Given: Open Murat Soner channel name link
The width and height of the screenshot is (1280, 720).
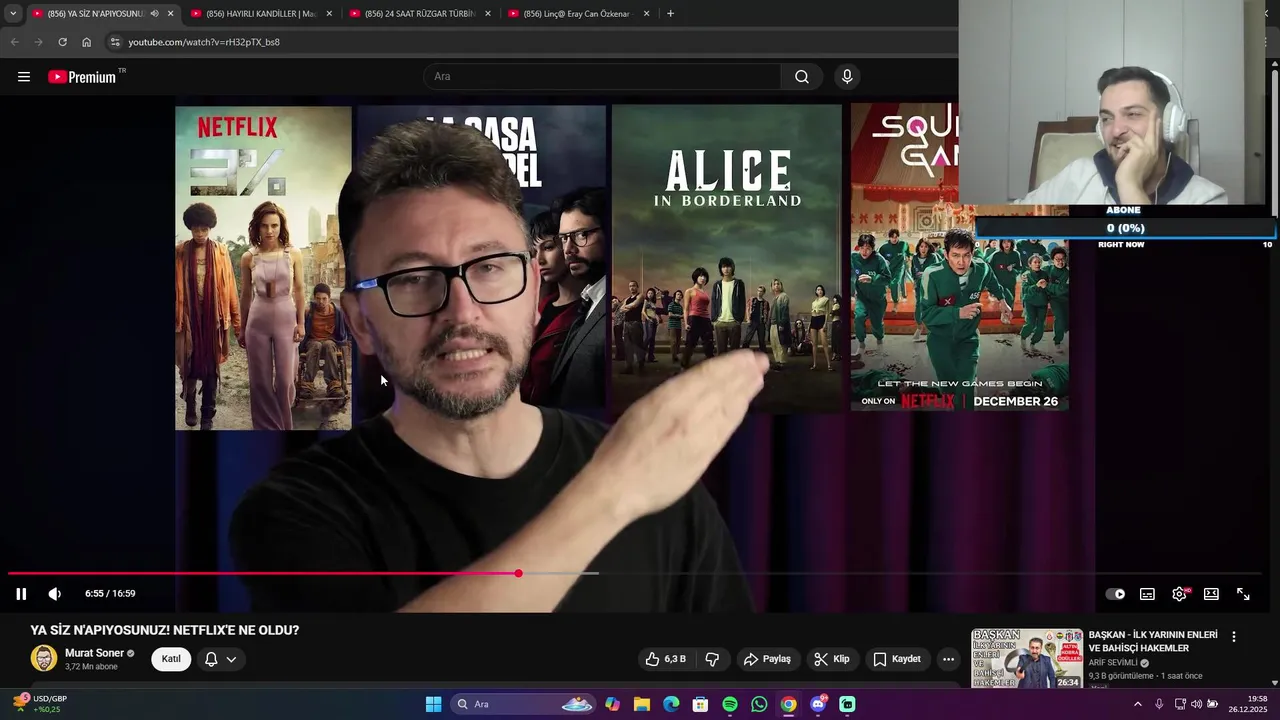Looking at the screenshot, I should point(94,653).
